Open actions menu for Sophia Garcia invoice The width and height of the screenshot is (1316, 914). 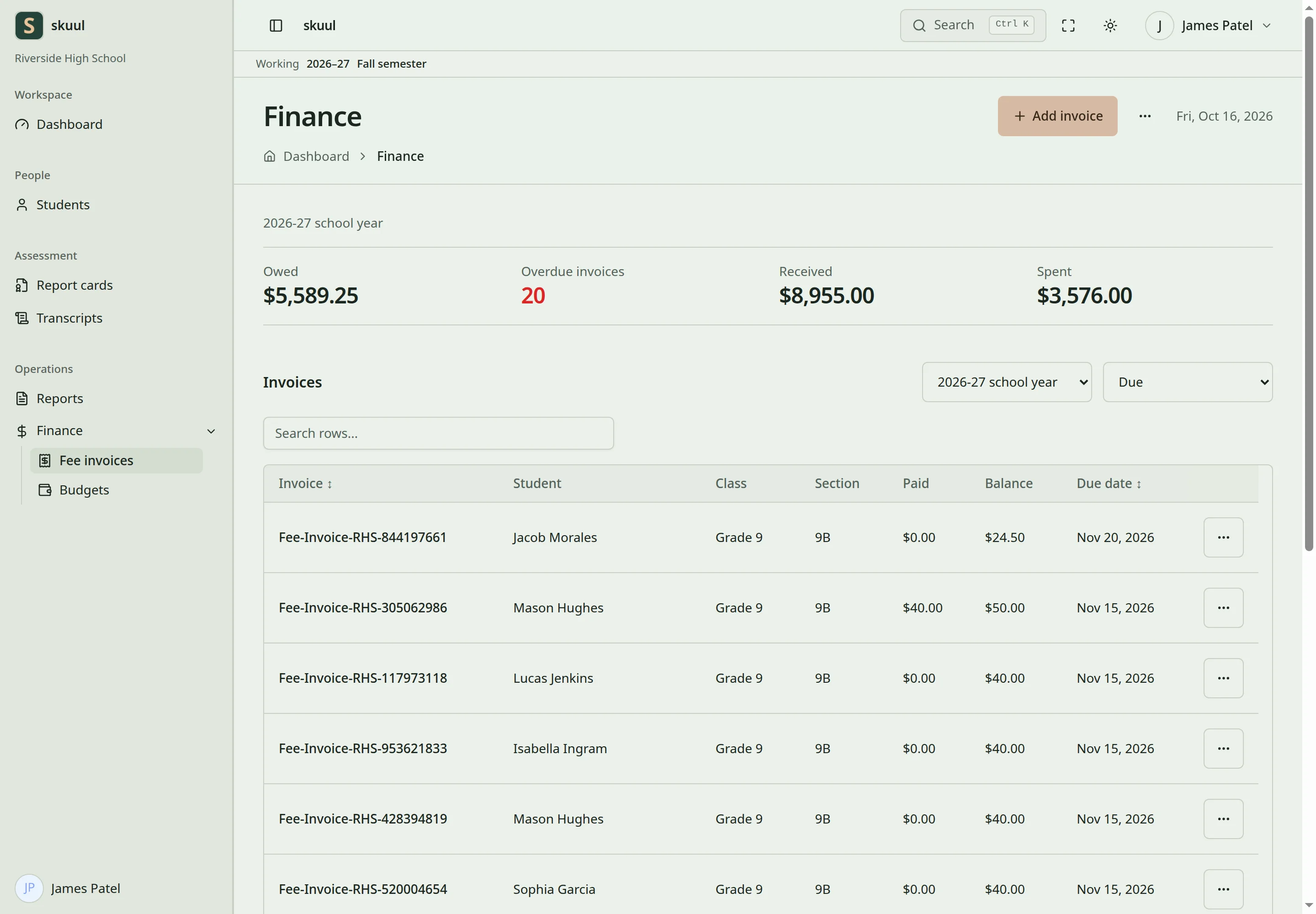[x=1223, y=889]
